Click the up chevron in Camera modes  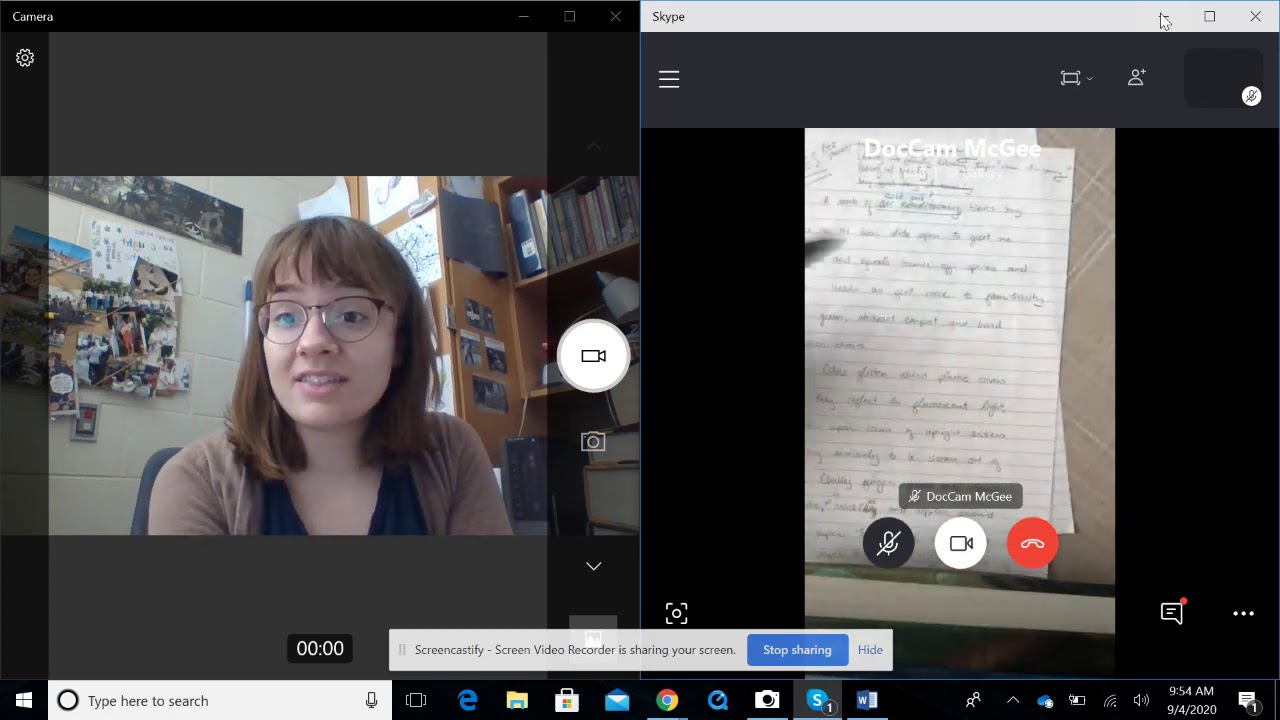pos(594,147)
